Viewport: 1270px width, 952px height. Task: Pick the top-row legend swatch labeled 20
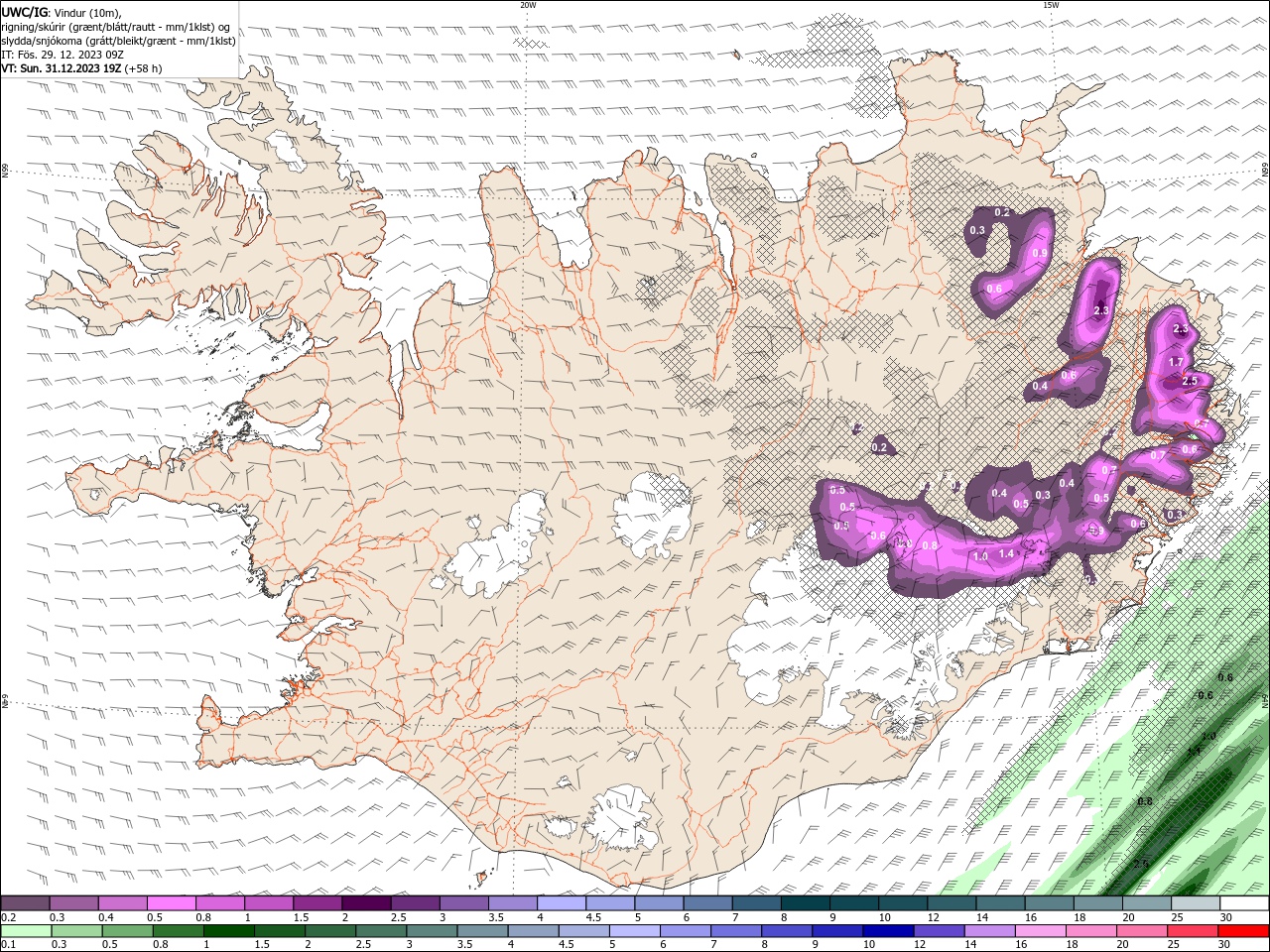coord(1147,903)
